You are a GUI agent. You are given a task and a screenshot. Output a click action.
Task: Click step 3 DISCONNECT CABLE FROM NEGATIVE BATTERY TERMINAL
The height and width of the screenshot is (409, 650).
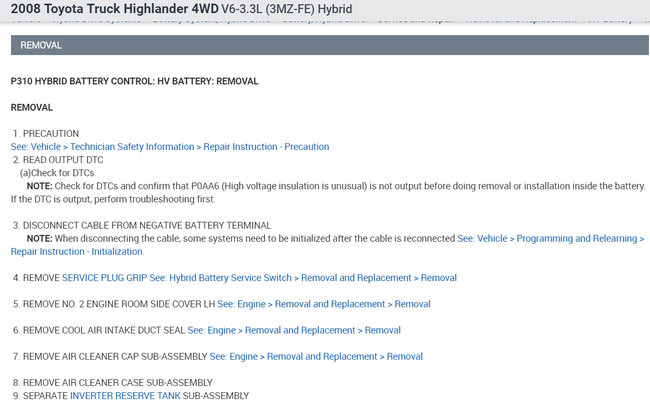tap(142, 225)
